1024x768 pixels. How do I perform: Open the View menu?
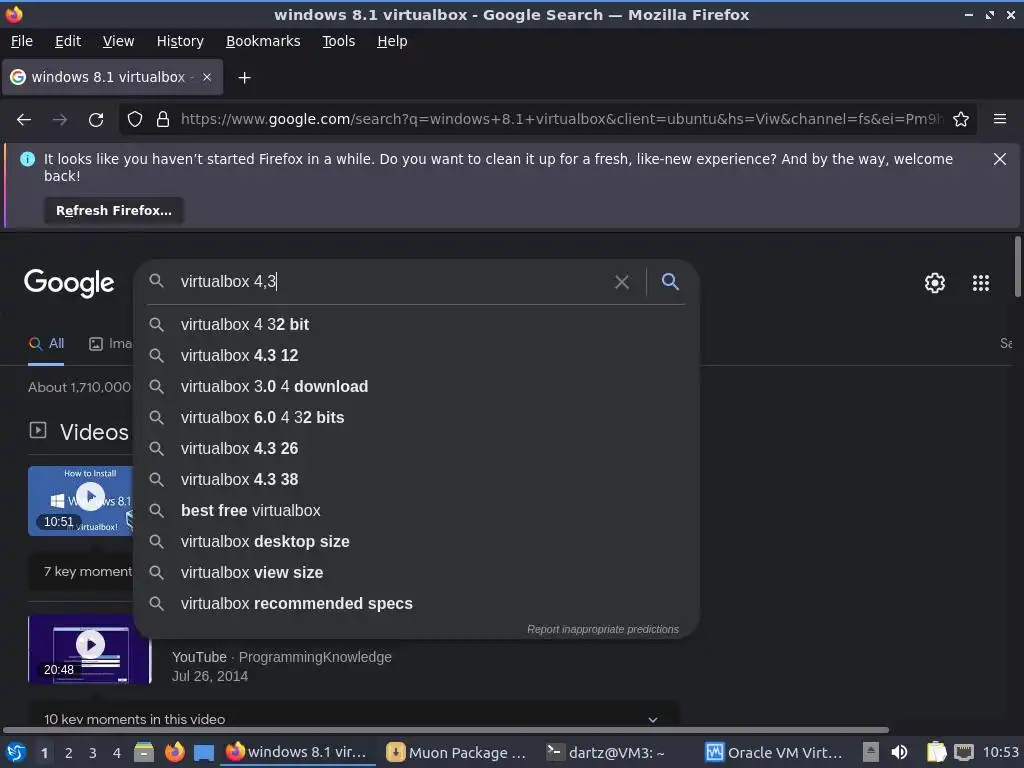118,41
